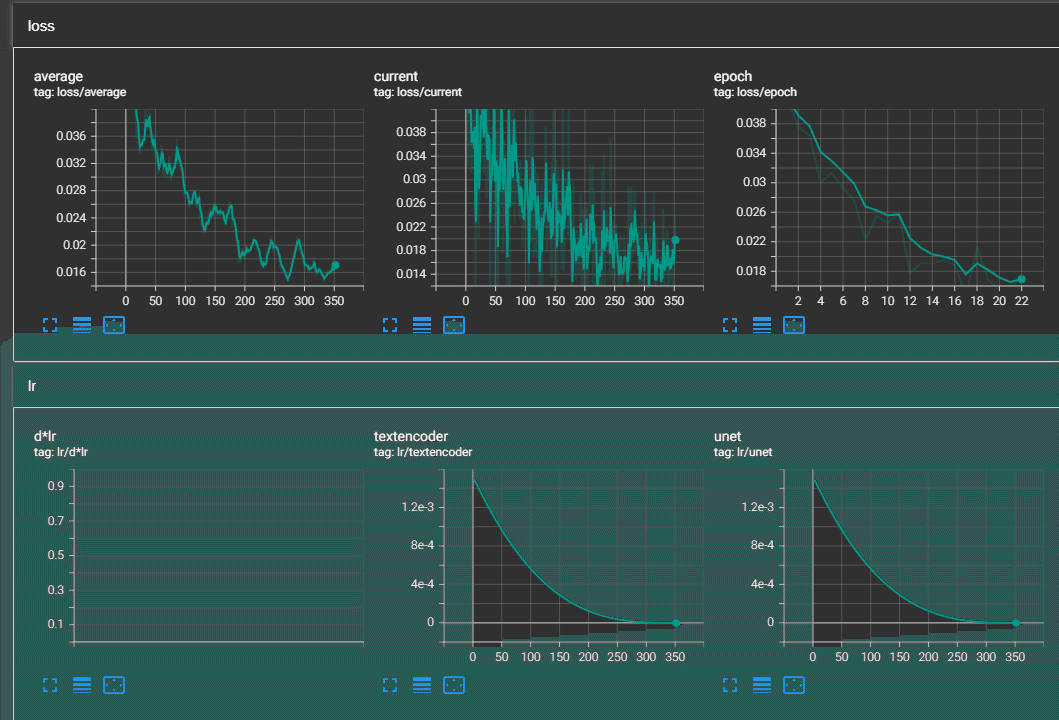Expand the loss/epoch chart to full size
Image resolution: width=1059 pixels, height=720 pixels.
730,325
